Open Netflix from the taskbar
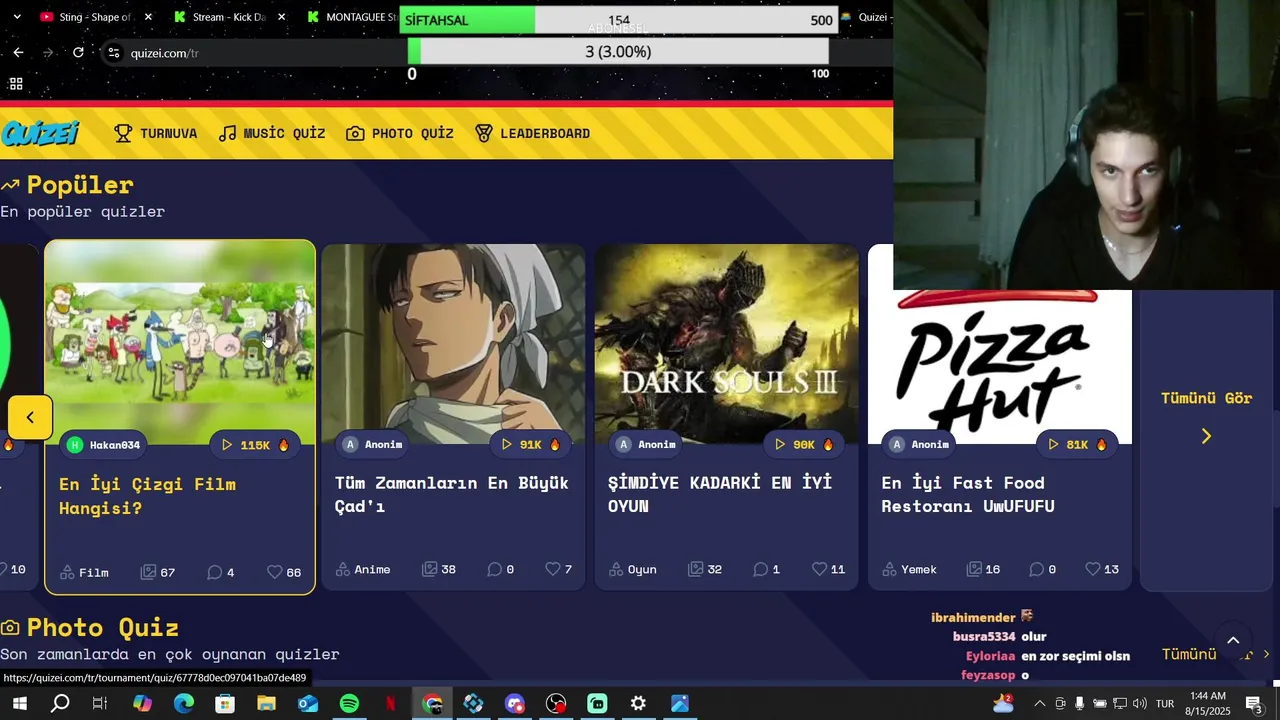 [x=391, y=704]
